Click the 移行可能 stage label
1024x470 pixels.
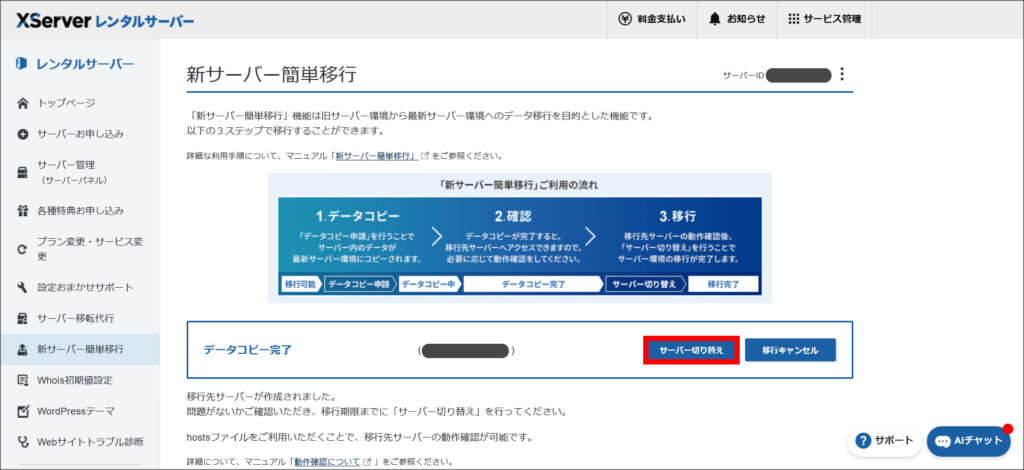coord(300,285)
